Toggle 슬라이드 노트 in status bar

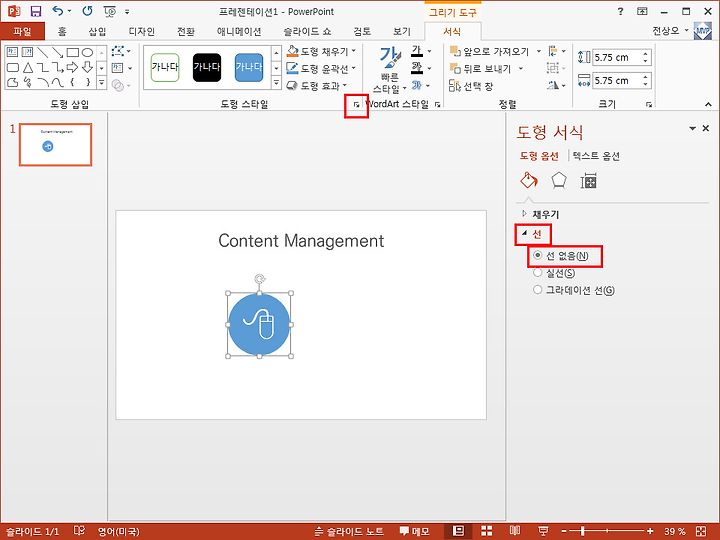pyautogui.click(x=349, y=531)
